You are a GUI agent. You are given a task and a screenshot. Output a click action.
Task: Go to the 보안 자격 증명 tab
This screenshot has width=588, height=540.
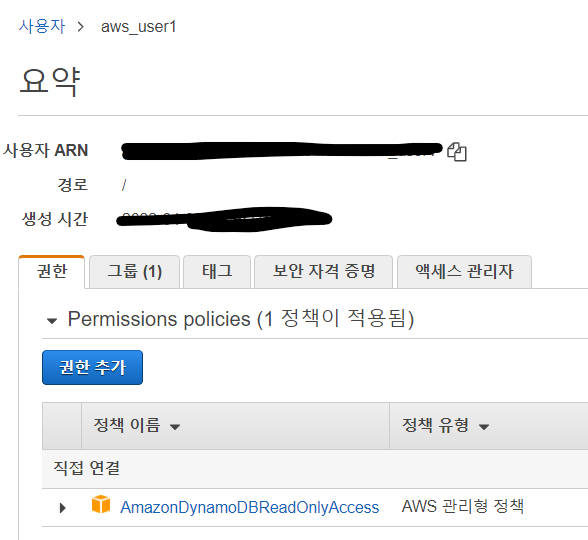point(324,272)
